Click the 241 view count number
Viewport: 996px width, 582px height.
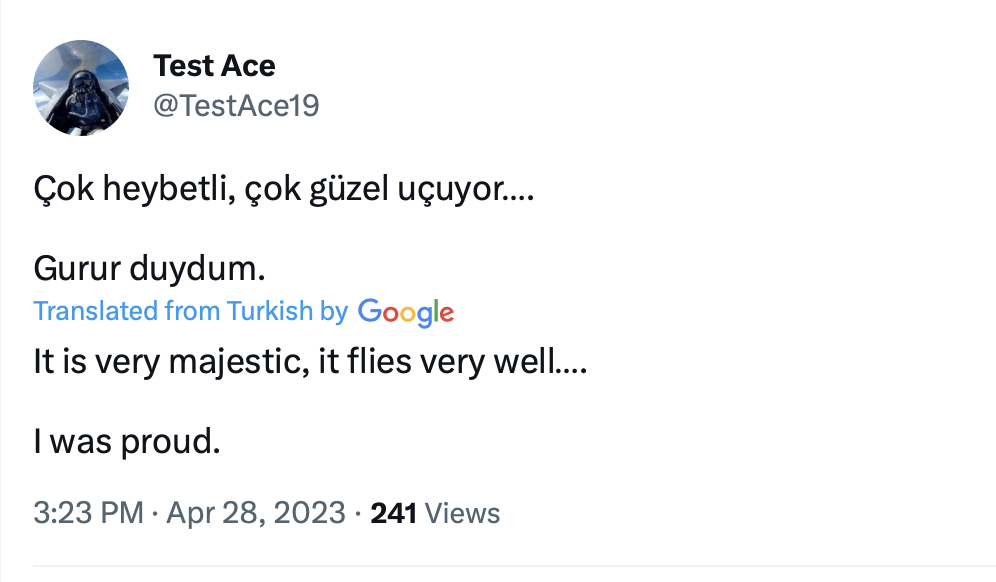[394, 514]
